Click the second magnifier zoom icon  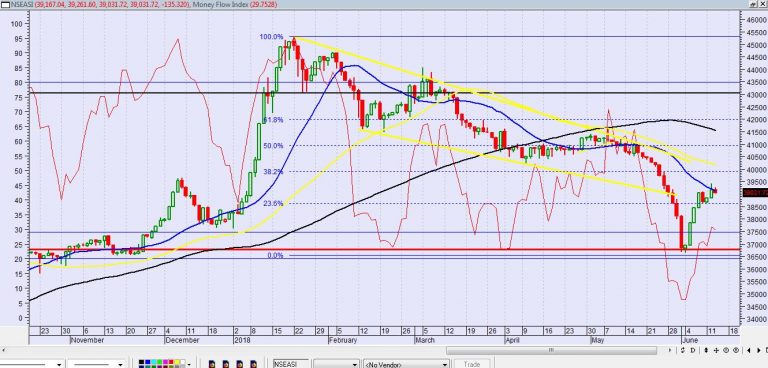736,350
